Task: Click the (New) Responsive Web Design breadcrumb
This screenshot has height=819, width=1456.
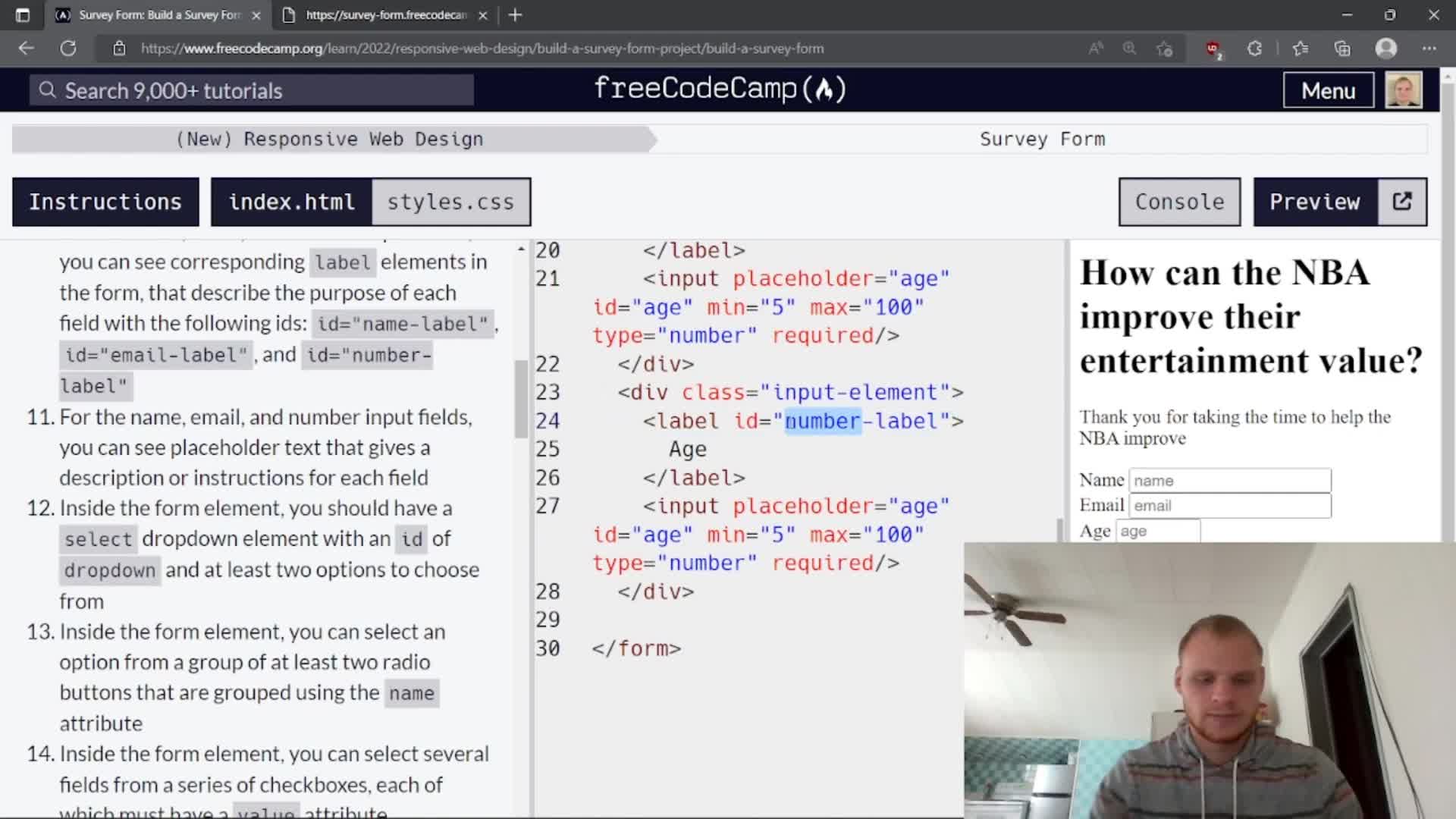Action: click(330, 138)
